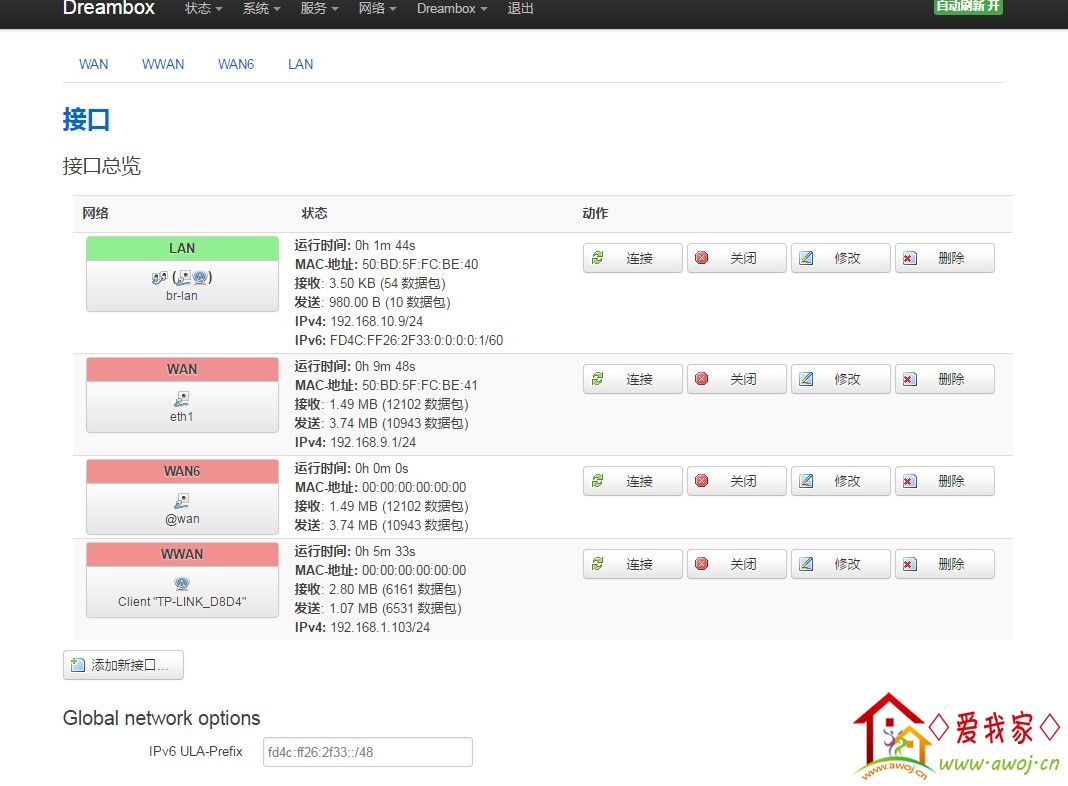This screenshot has height=786, width=1068.
Task: Click the eth1 ethernet icon under WAN
Action: 182,398
